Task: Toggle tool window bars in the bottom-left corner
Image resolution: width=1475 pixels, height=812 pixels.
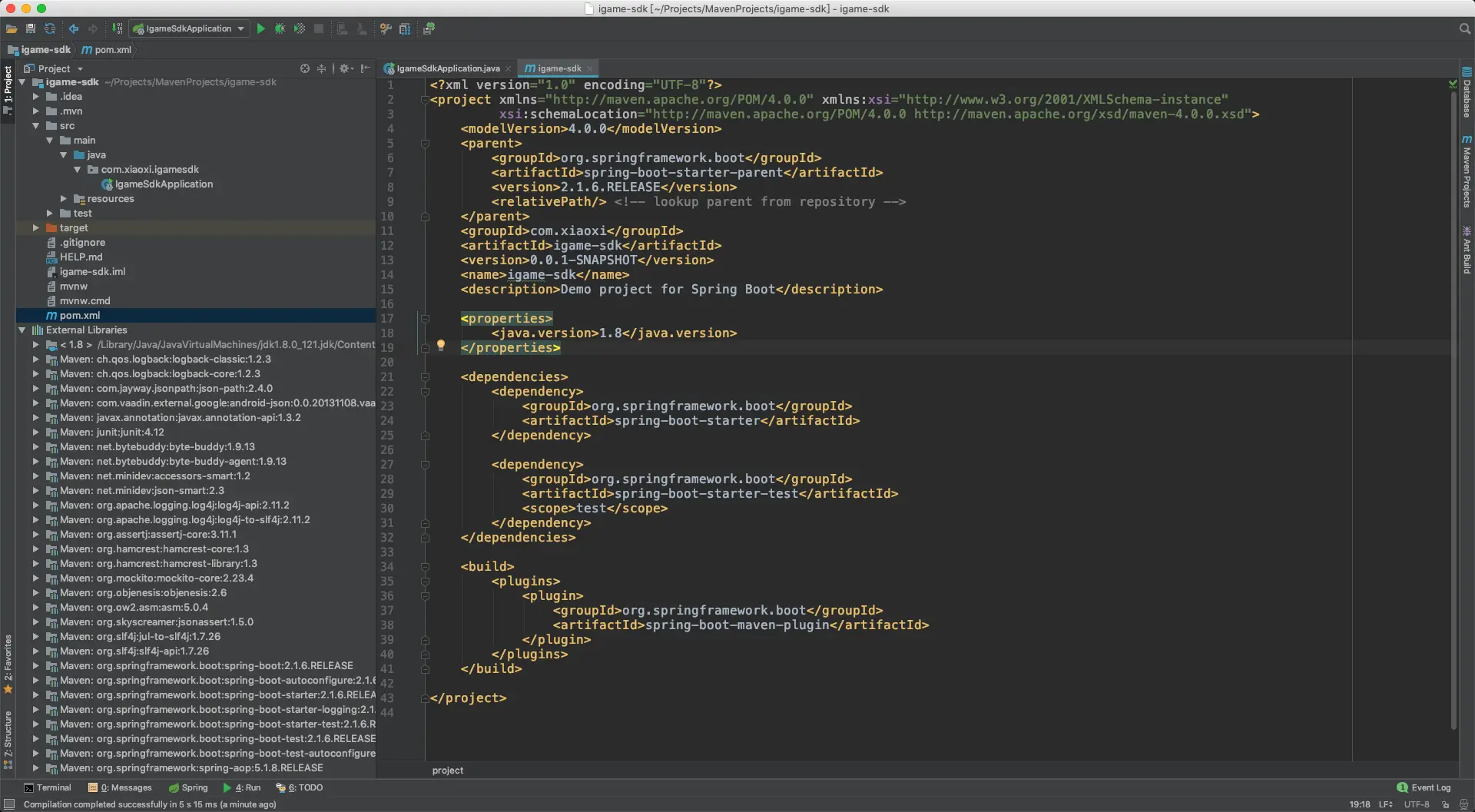Action: pyautogui.click(x=9, y=804)
